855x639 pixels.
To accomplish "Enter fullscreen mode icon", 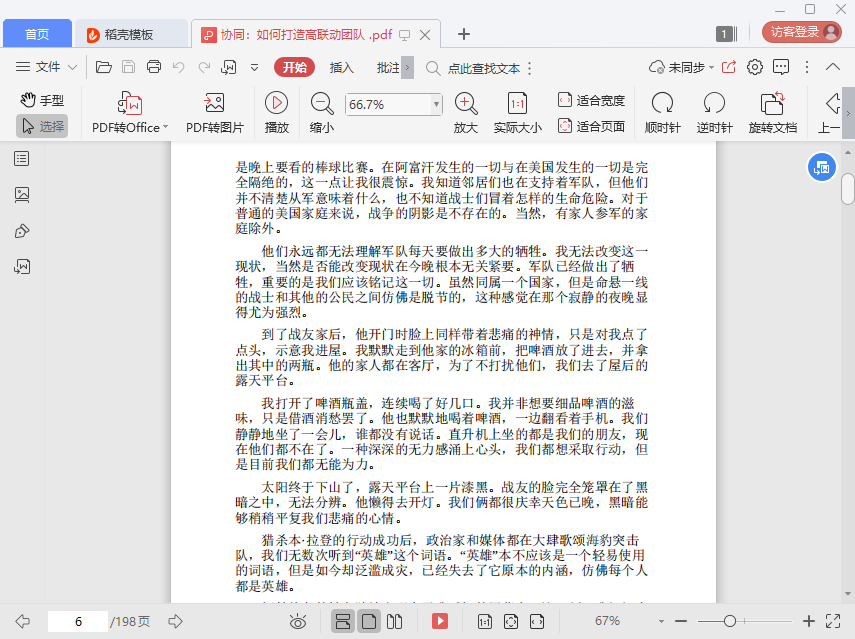I will click(x=833, y=621).
